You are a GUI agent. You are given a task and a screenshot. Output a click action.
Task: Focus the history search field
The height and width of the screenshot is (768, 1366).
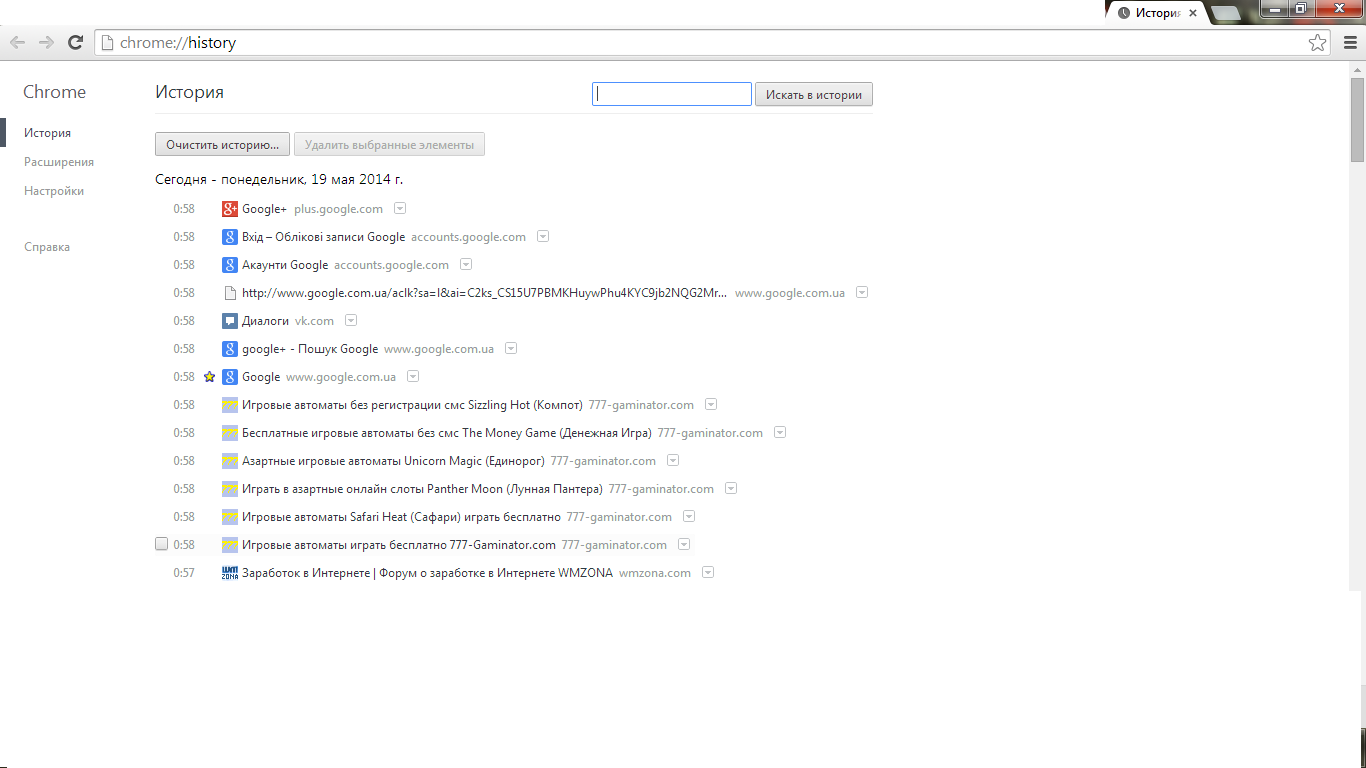(672, 94)
